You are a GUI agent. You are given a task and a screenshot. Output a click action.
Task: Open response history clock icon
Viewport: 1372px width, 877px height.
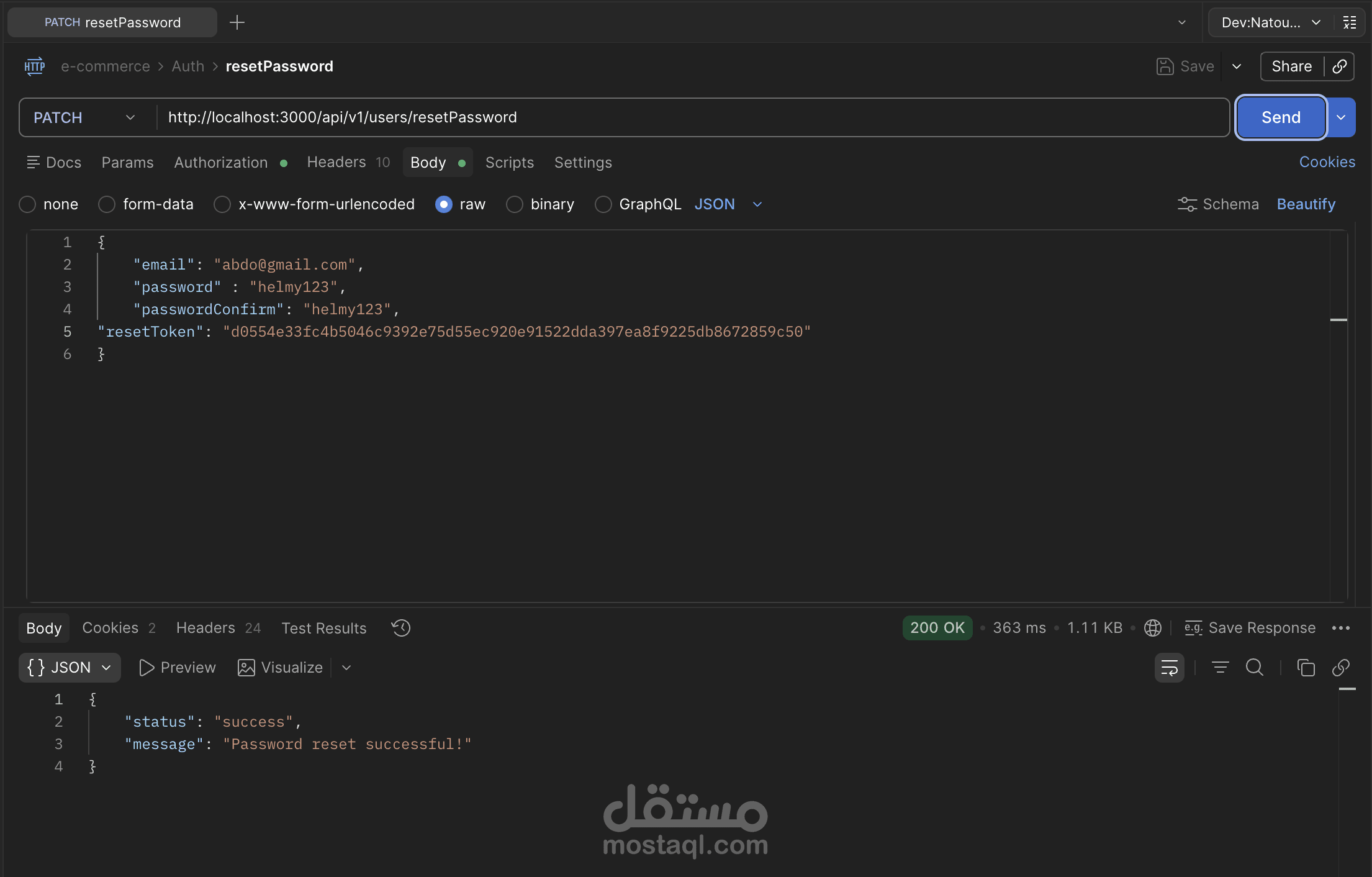point(401,628)
